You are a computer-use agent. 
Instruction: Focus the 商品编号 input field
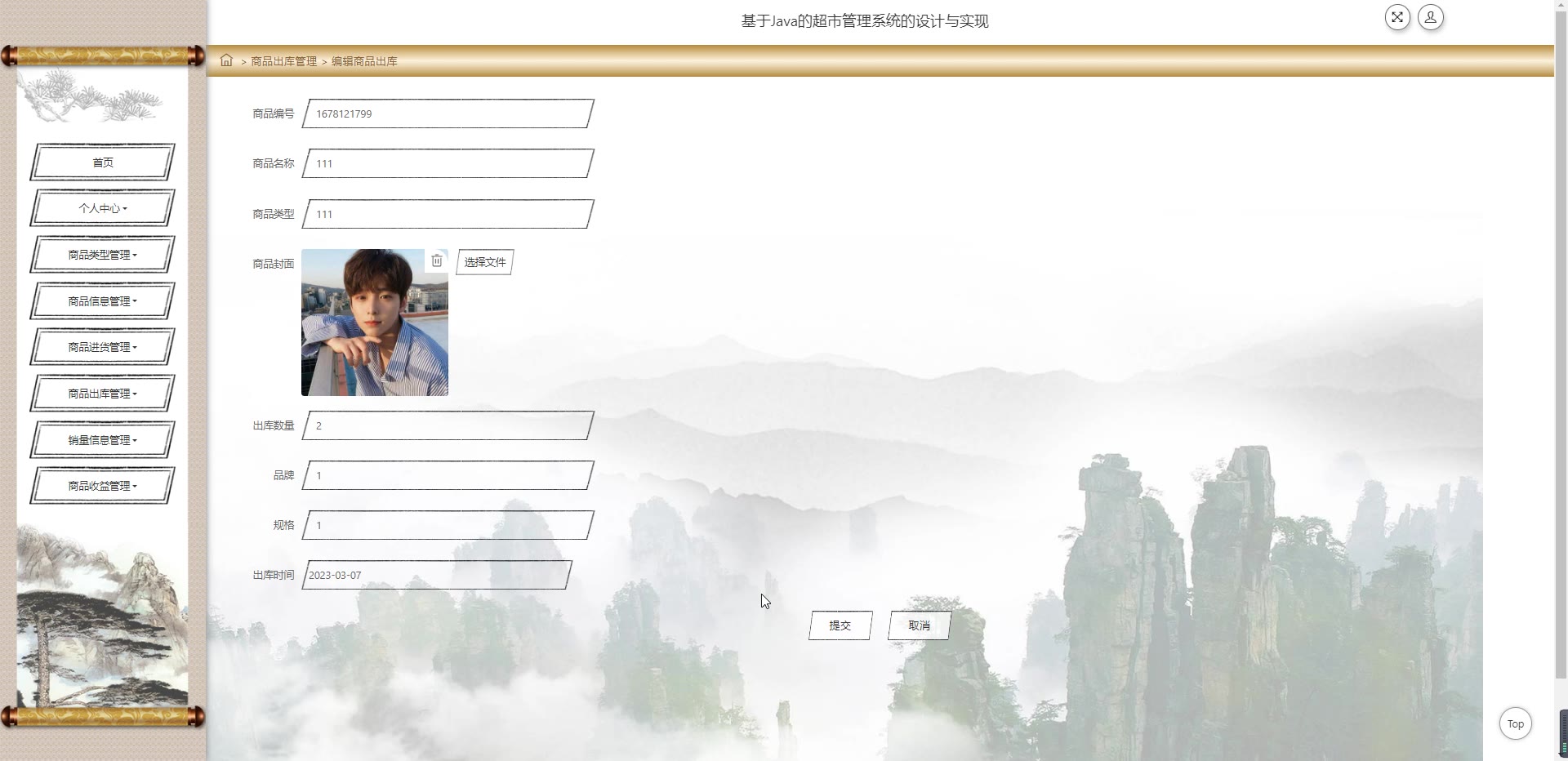click(448, 113)
